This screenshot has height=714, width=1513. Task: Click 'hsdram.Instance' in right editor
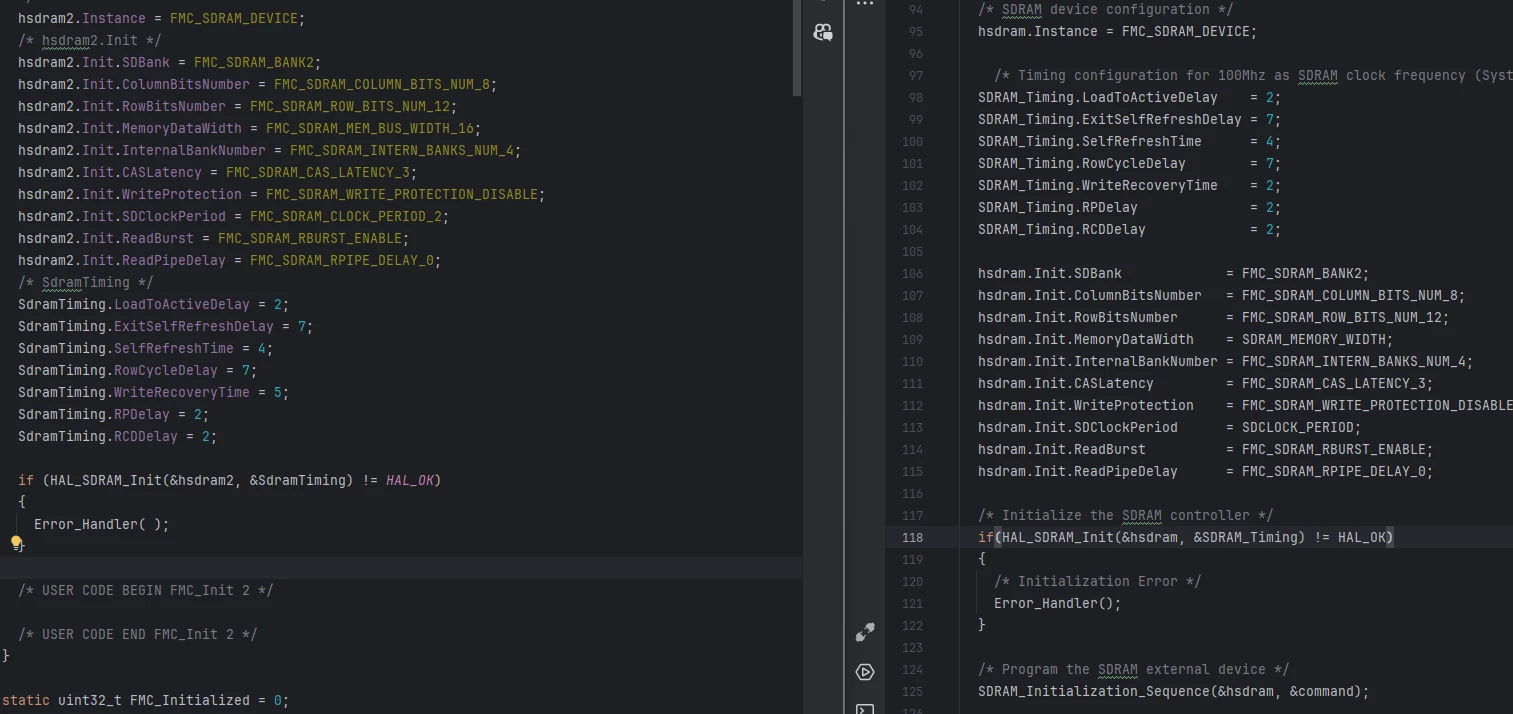pyautogui.click(x=1038, y=31)
